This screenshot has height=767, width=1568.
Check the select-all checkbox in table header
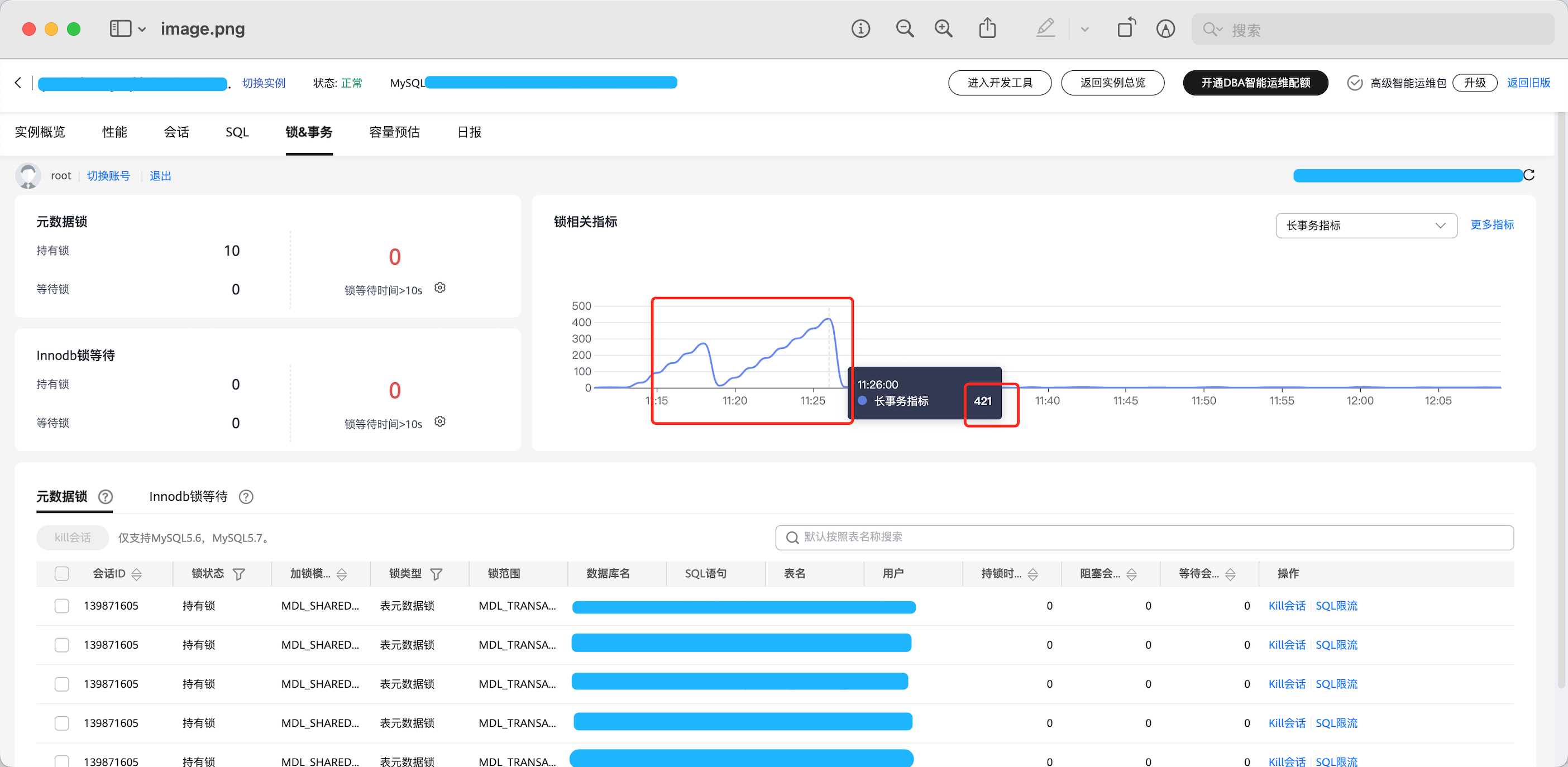[62, 574]
